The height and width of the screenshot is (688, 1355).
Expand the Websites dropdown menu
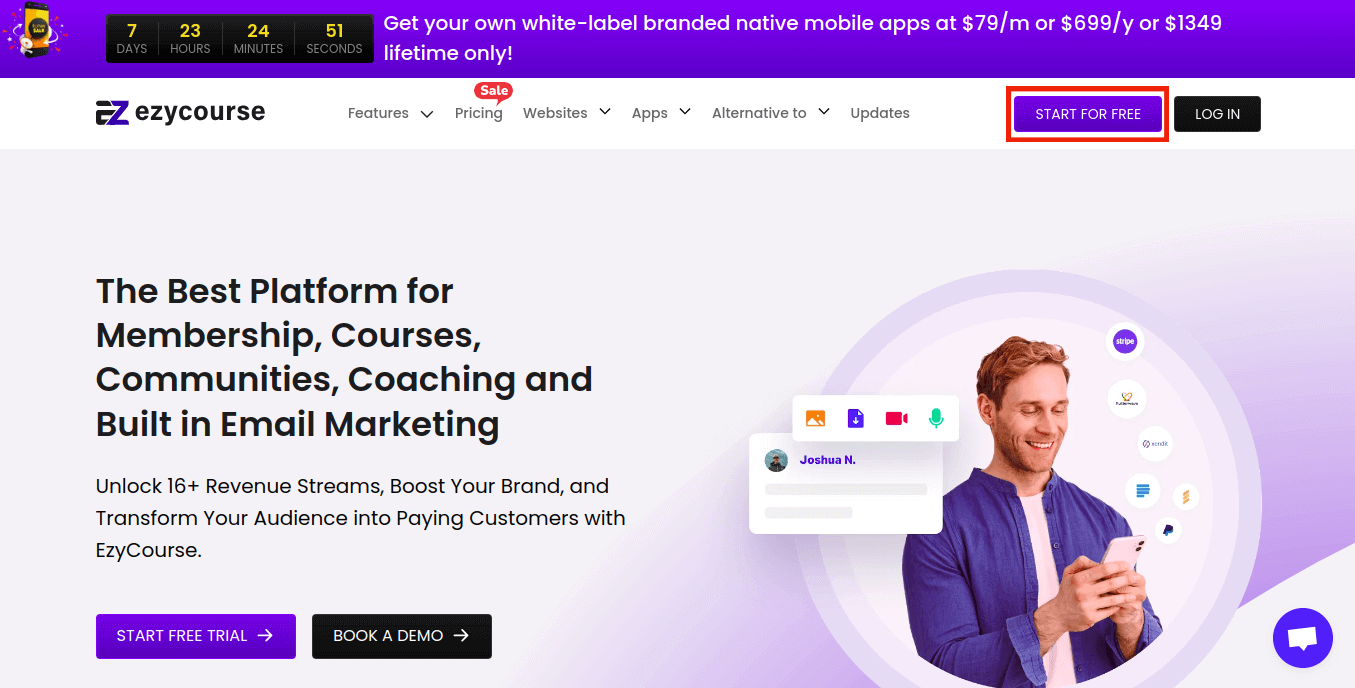566,113
